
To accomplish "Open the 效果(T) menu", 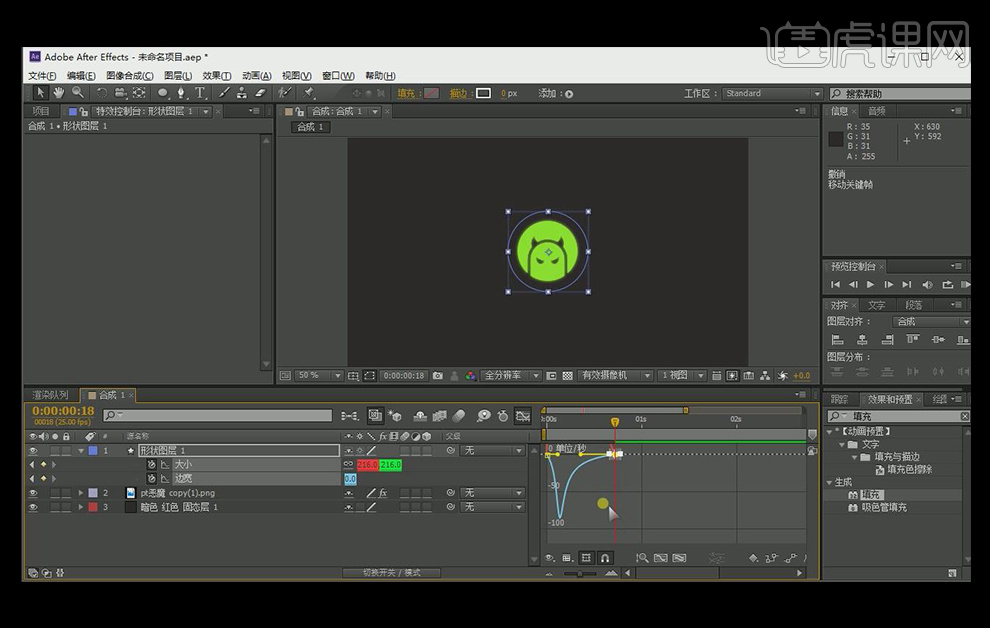I will [216, 76].
